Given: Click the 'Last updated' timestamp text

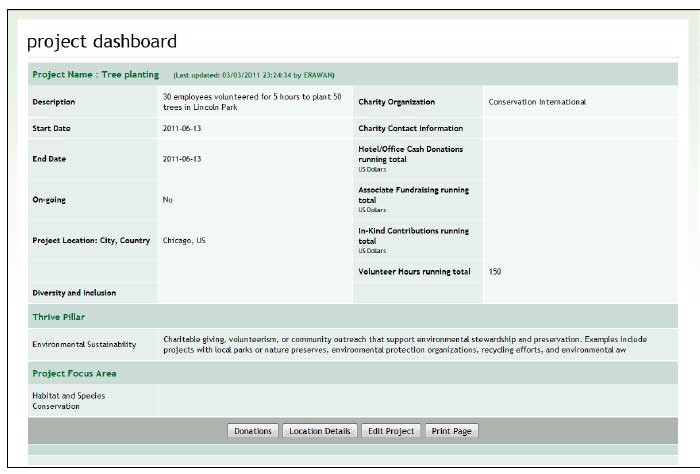Looking at the screenshot, I should pos(253,75).
